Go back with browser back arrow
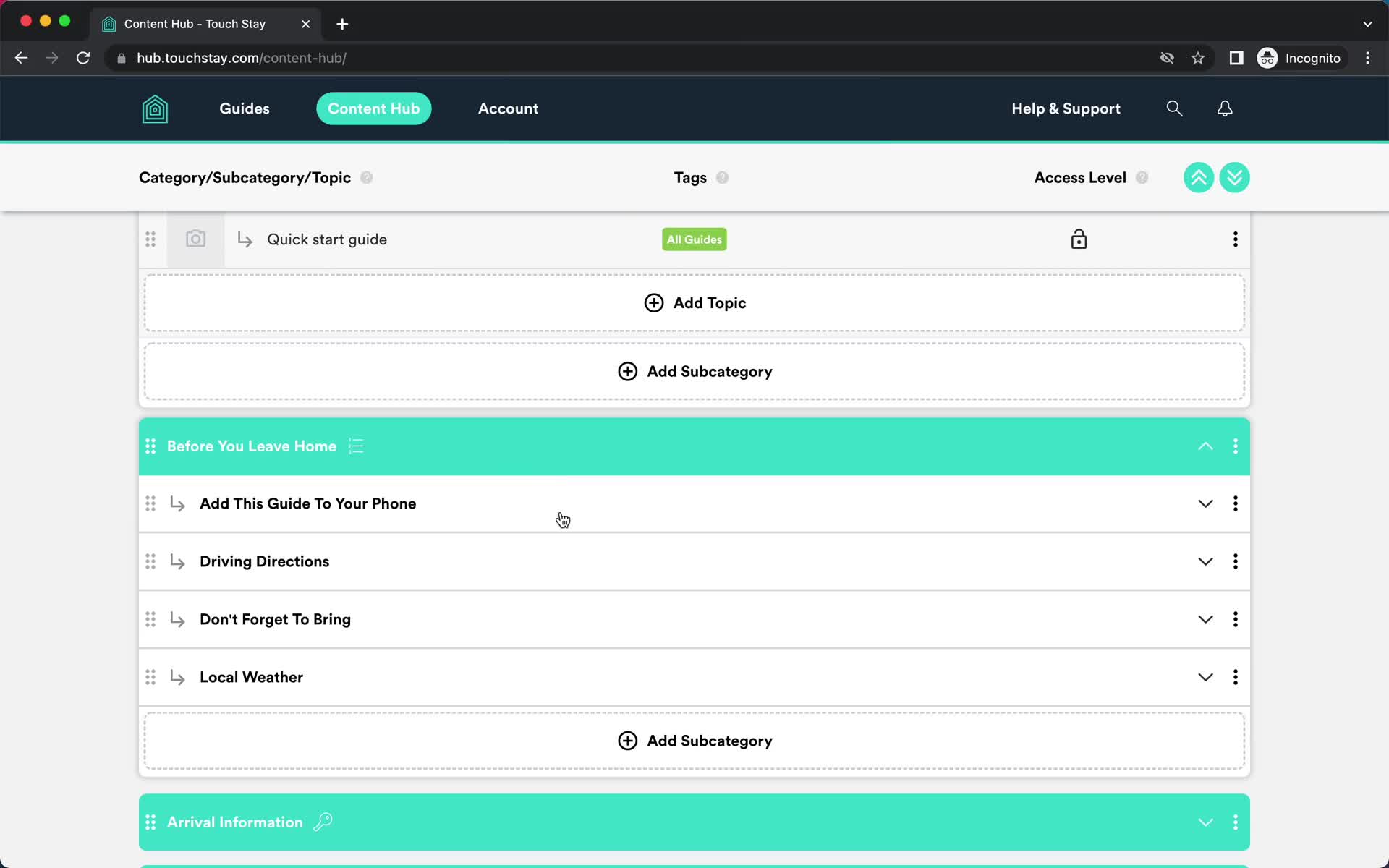The height and width of the screenshot is (868, 1389). tap(21, 58)
